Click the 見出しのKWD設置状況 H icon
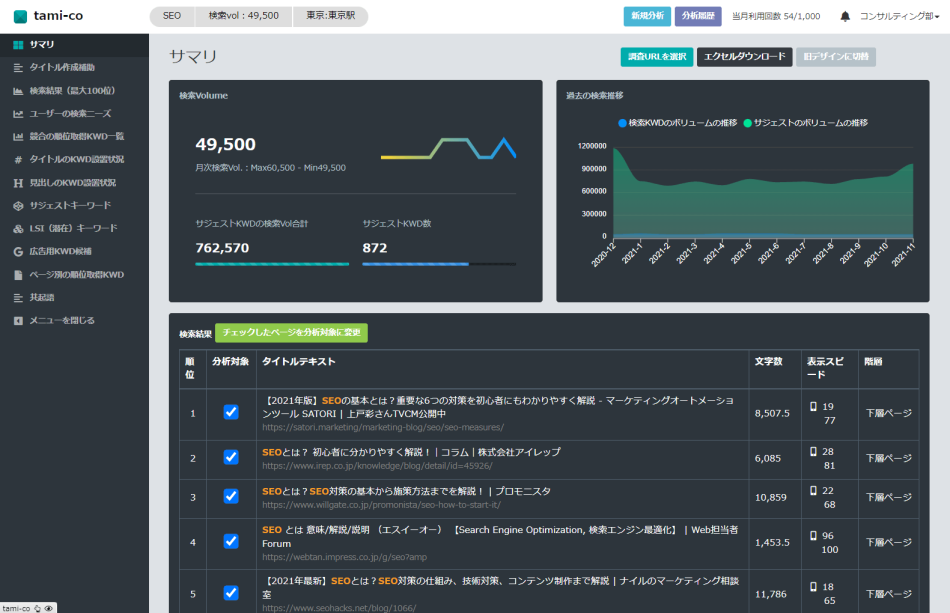Viewport: 950px width, 613px height. pos(18,182)
